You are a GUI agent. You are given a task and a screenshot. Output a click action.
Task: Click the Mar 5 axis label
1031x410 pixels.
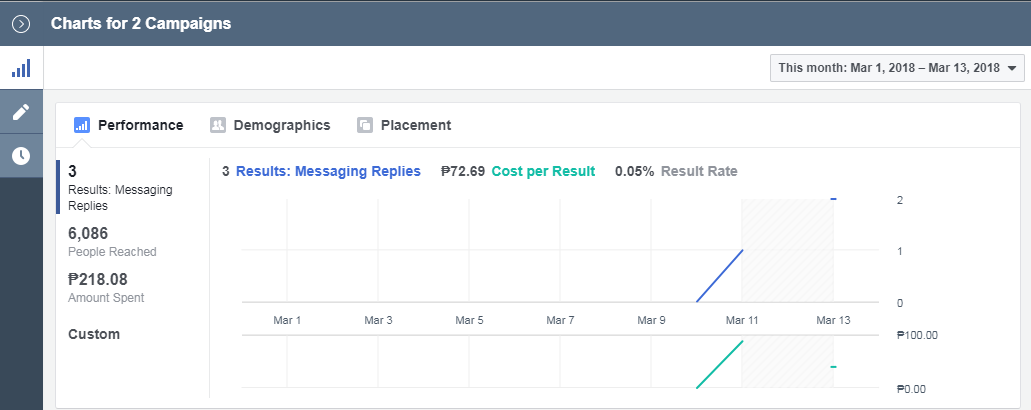469,320
